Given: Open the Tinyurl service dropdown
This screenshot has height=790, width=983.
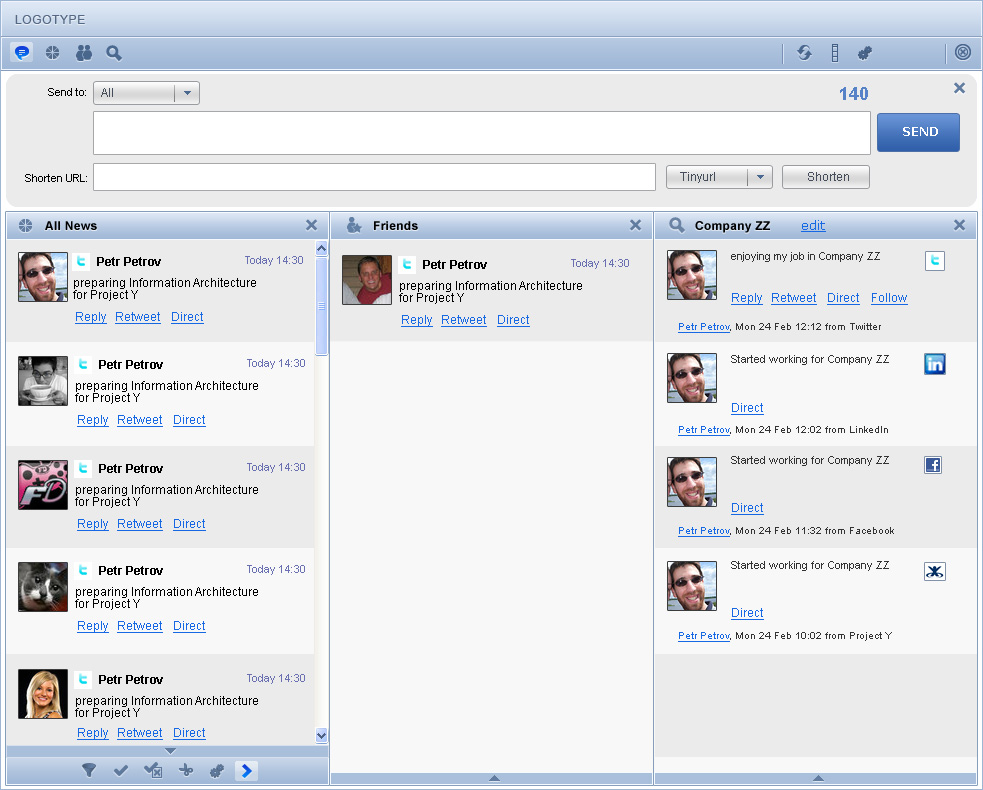Looking at the screenshot, I should point(719,177).
